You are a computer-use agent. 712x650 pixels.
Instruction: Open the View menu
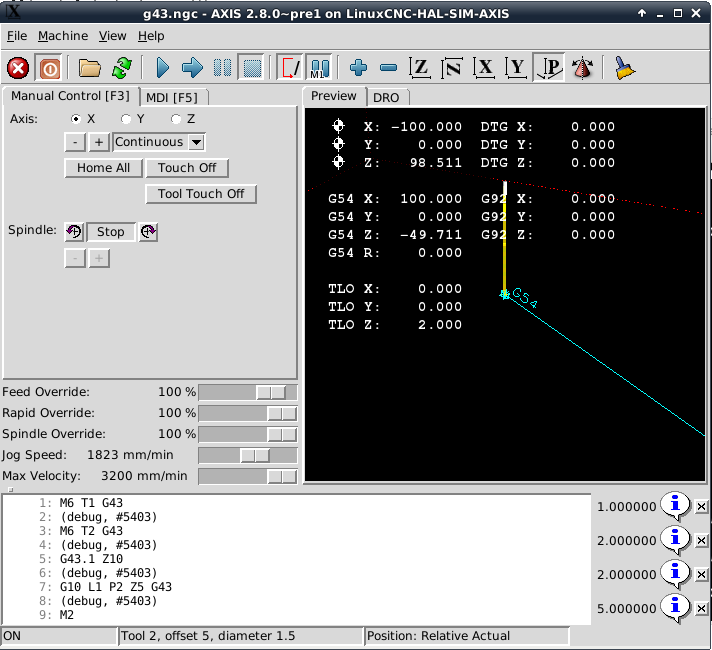click(x=112, y=36)
